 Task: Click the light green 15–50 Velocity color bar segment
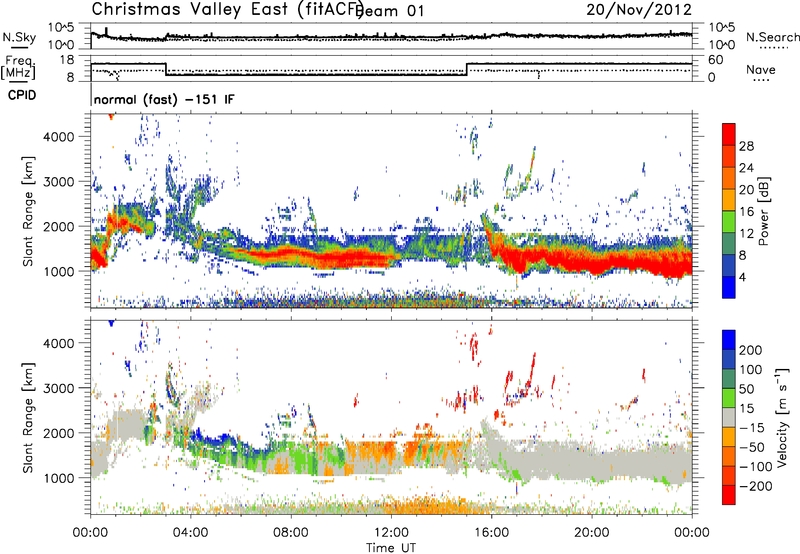729,398
